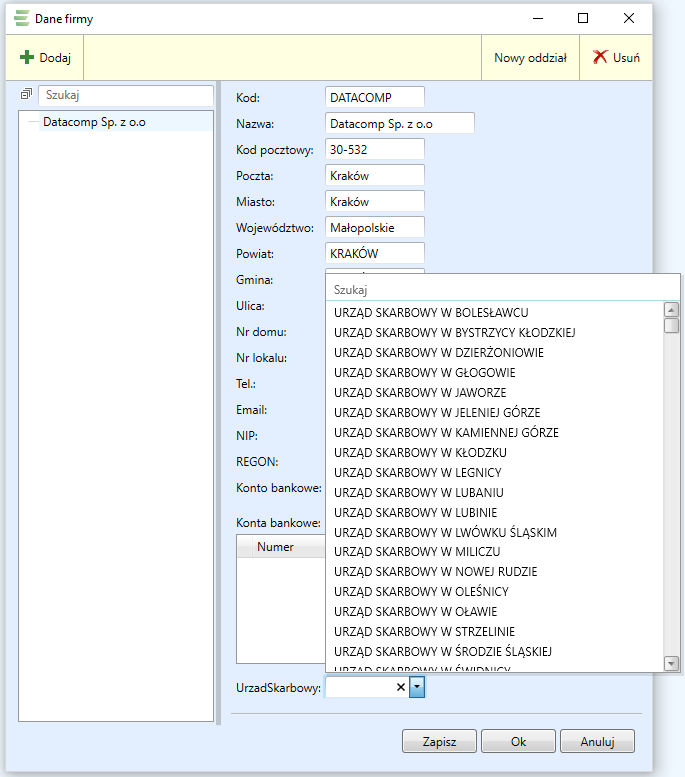This screenshot has height=777, width=685.
Task: Click the collapse tree icon beside search
Action: (27, 94)
